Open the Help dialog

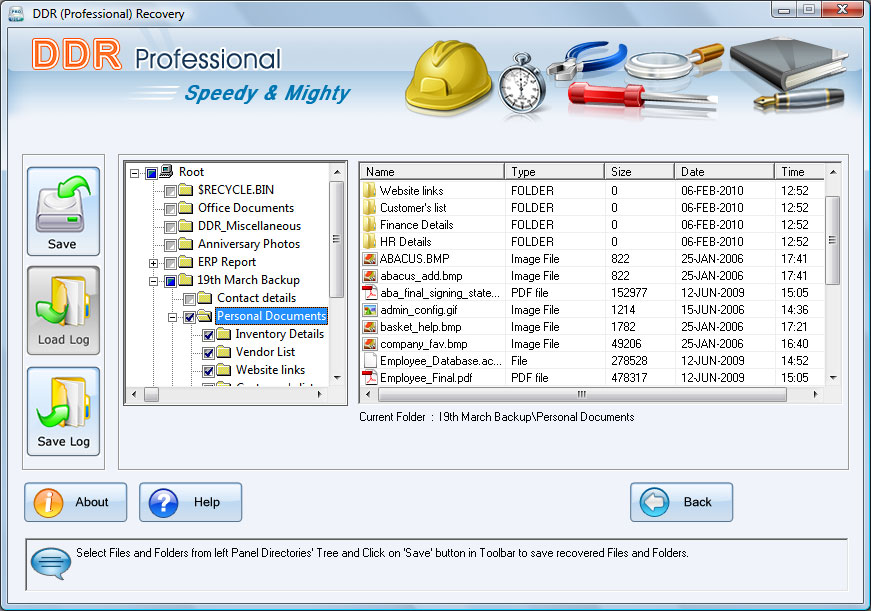coord(190,502)
